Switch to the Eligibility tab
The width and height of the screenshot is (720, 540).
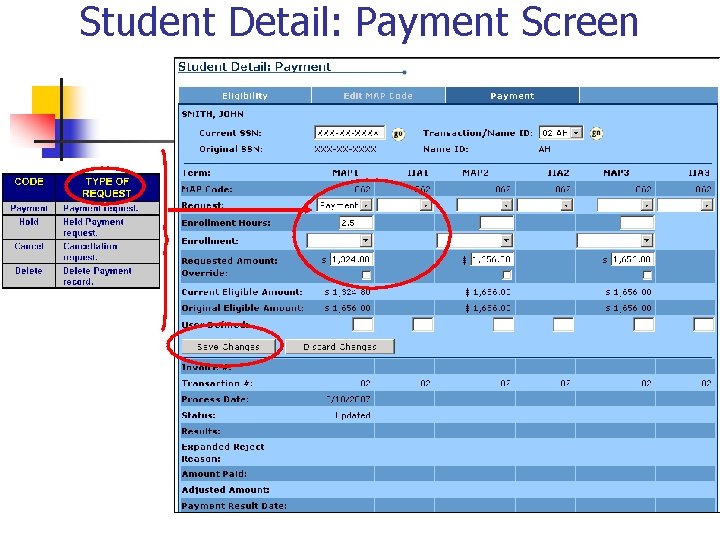coord(245,96)
